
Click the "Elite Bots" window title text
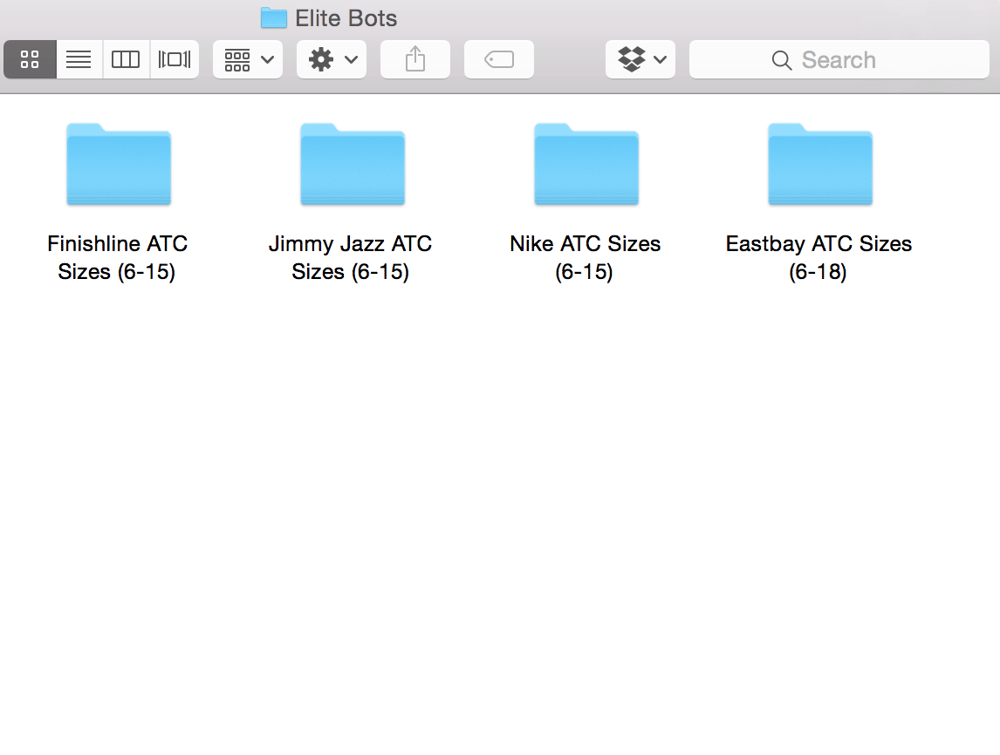[x=346, y=18]
